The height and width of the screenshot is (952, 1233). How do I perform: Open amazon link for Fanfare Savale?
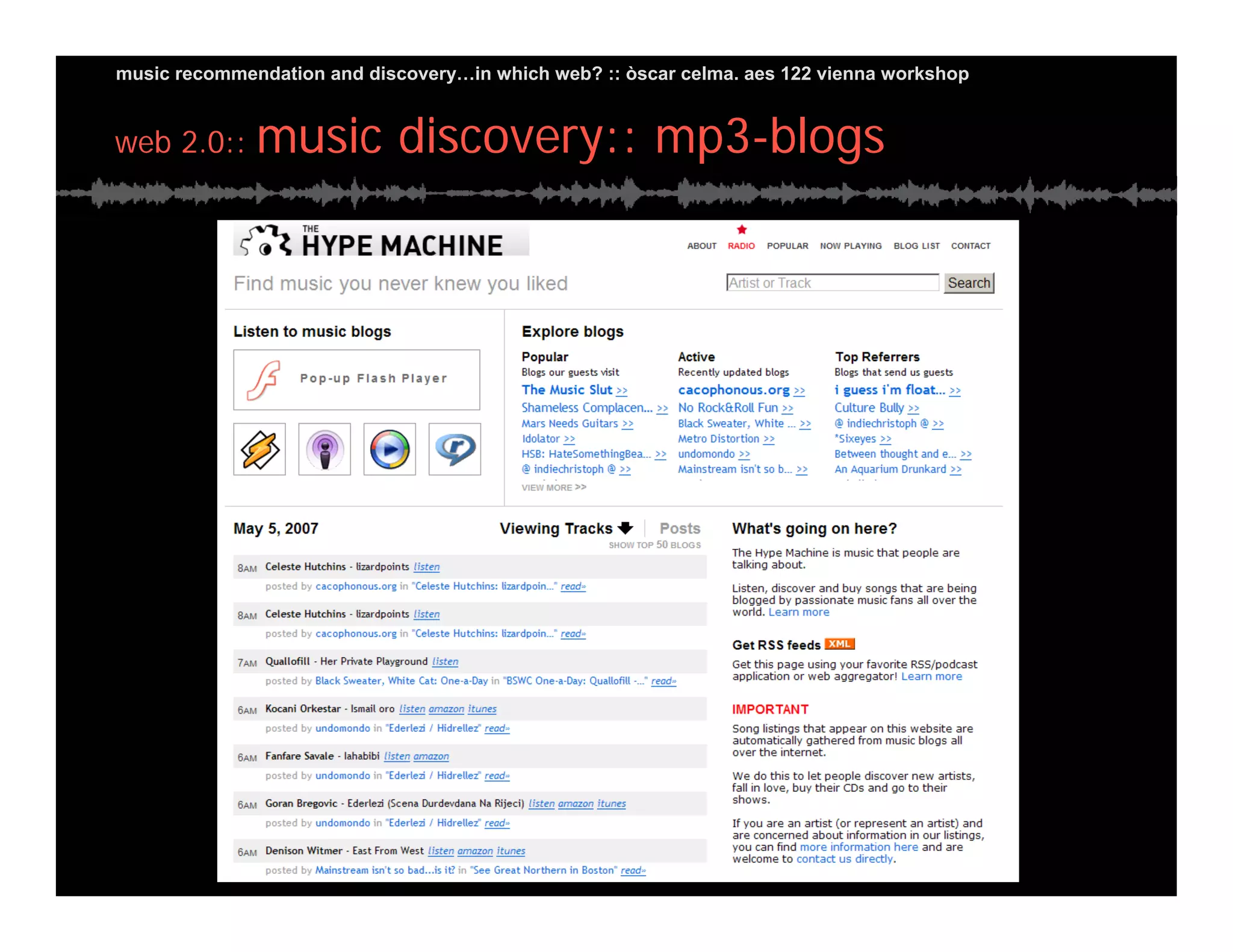(431, 756)
